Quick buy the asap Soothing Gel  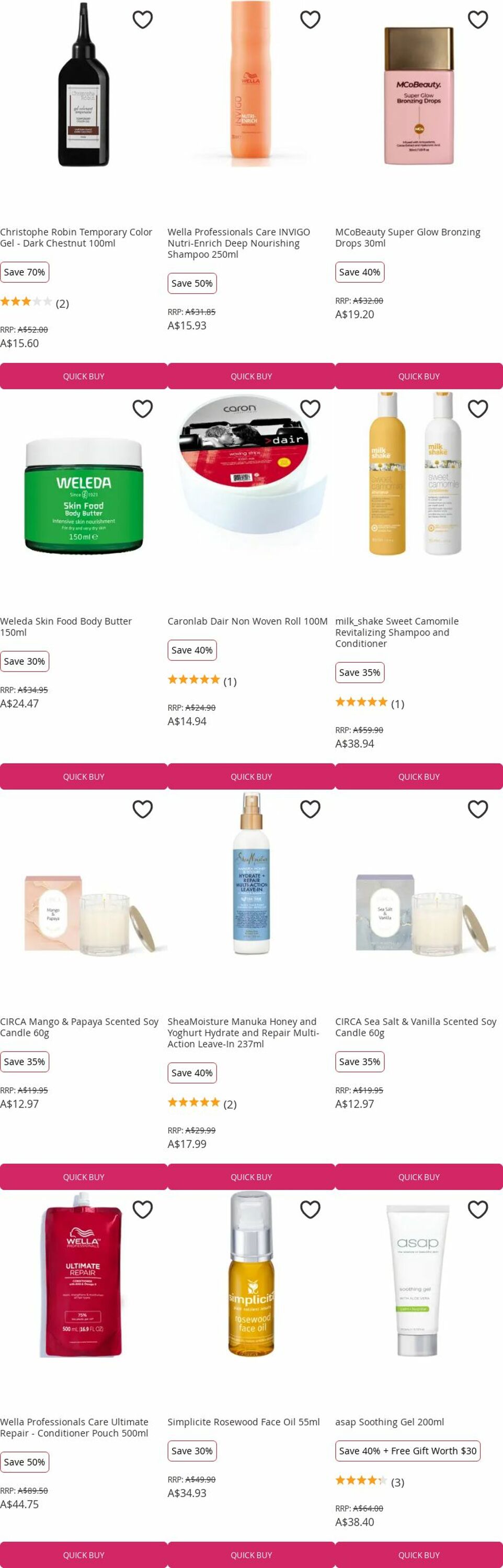coord(419,1554)
